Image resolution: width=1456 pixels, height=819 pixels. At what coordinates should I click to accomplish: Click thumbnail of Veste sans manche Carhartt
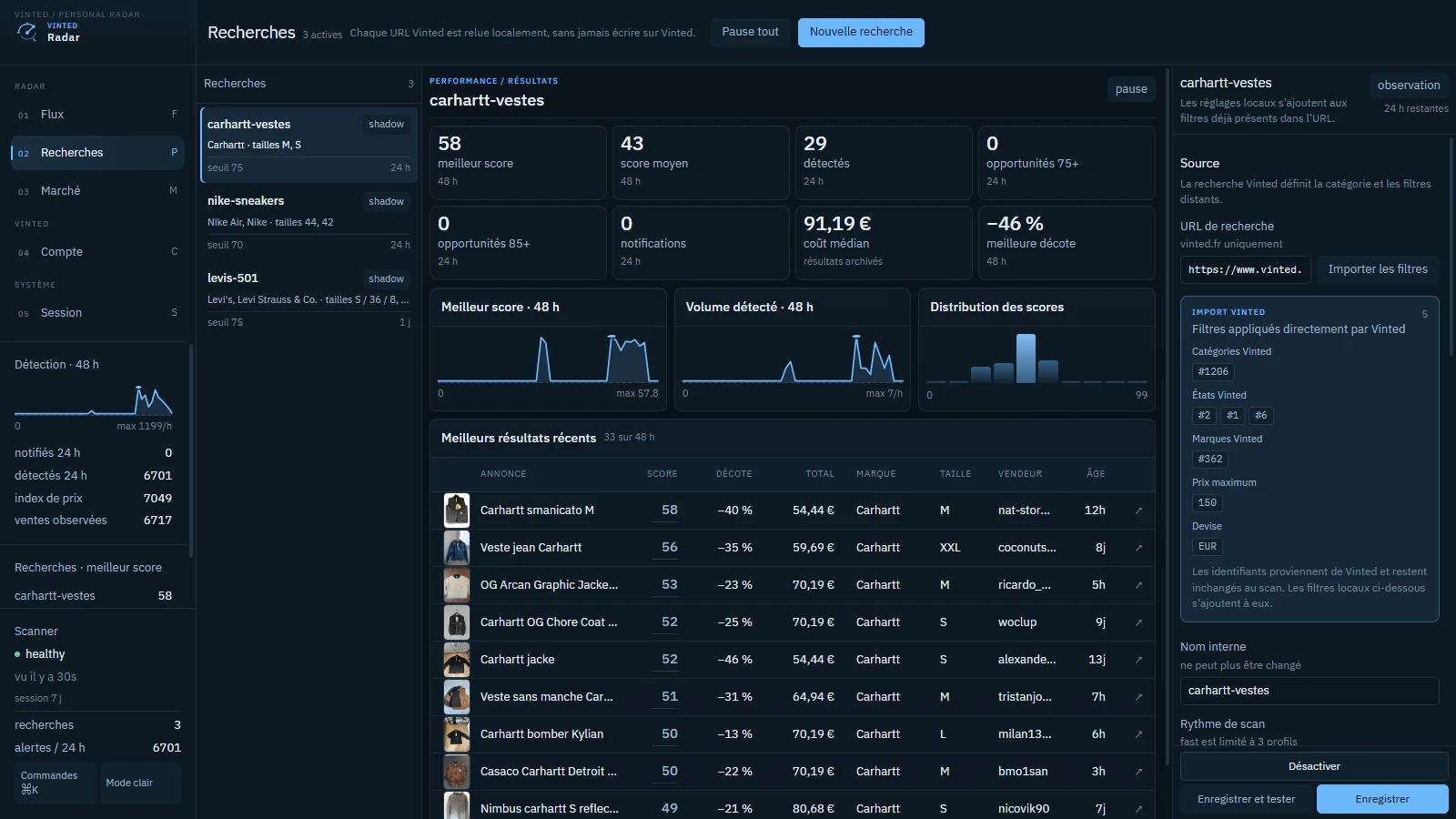click(457, 697)
